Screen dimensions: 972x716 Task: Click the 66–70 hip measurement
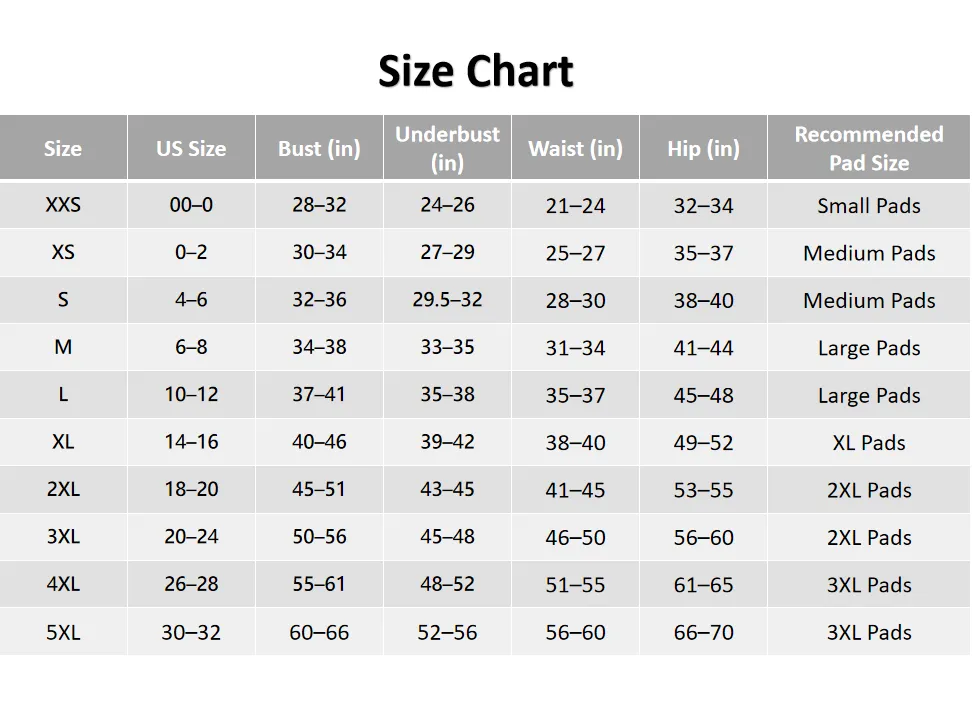tap(703, 633)
